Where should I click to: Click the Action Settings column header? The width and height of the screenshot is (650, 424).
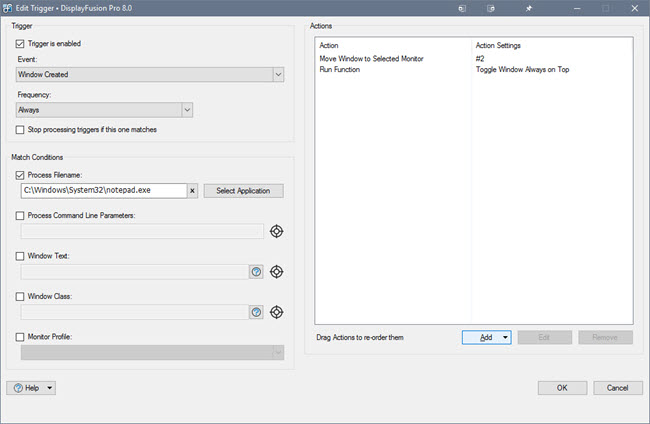(498, 46)
